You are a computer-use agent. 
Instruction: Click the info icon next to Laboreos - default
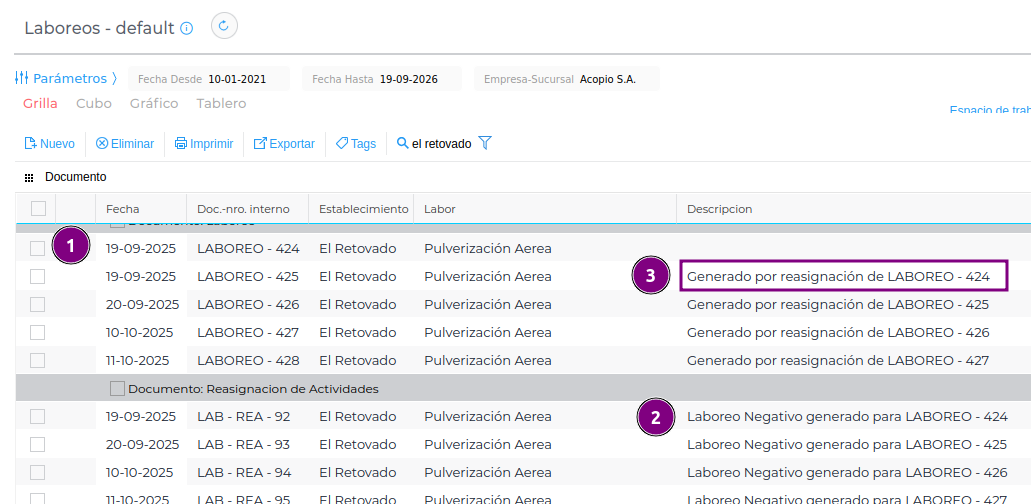(187, 28)
